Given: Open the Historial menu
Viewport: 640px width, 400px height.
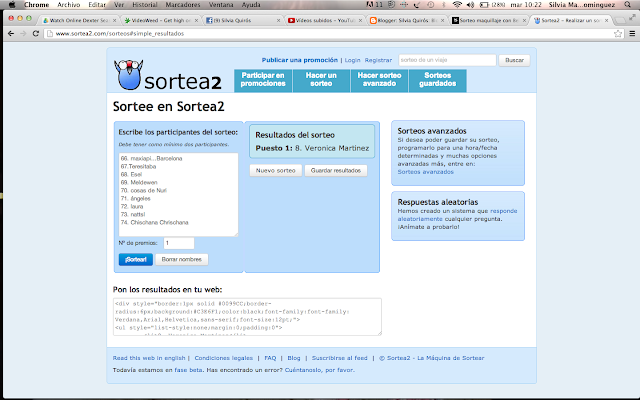Looking at the screenshot, I should (x=144, y=4).
